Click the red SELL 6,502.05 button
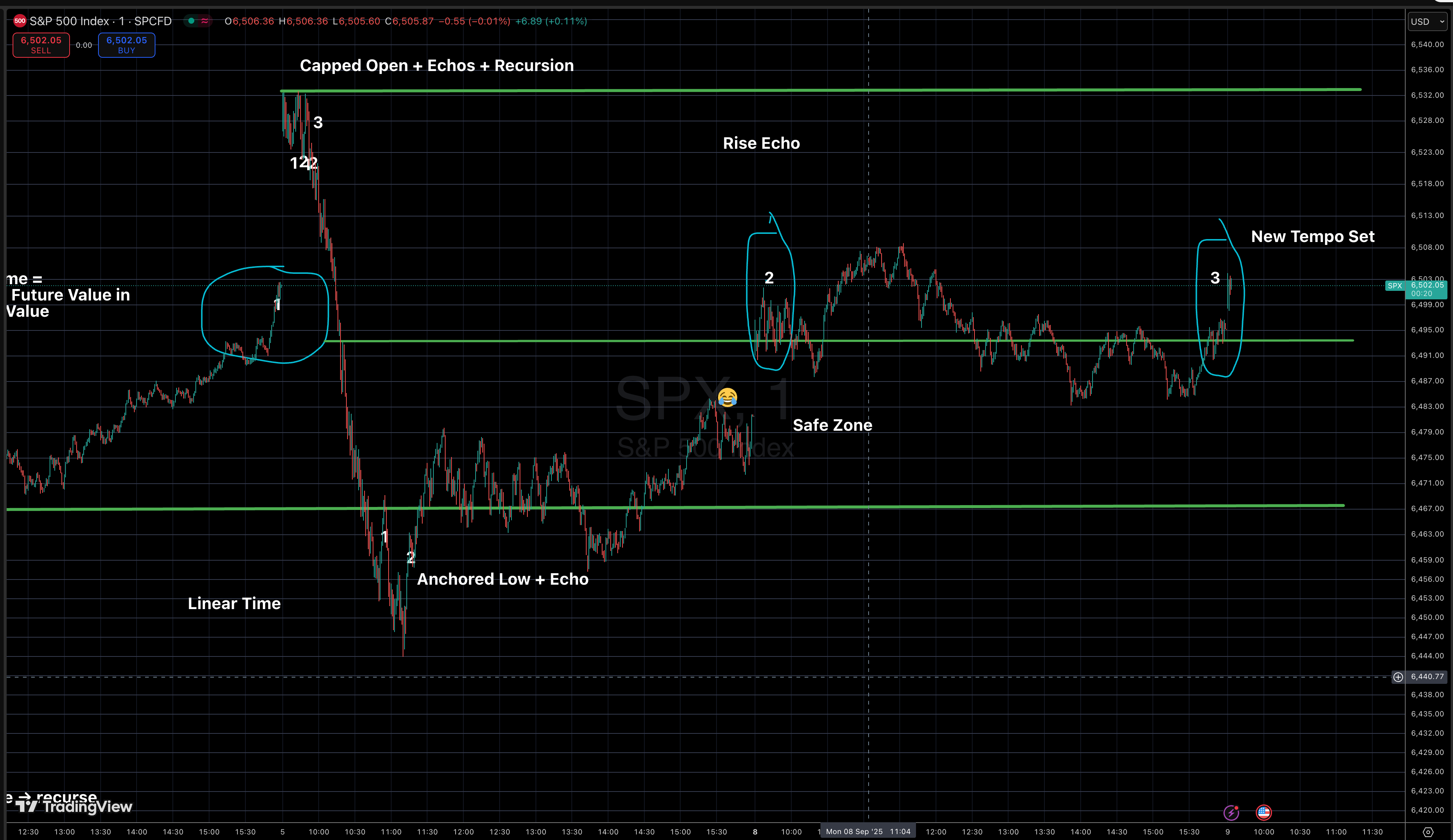1453x840 pixels. tap(41, 45)
